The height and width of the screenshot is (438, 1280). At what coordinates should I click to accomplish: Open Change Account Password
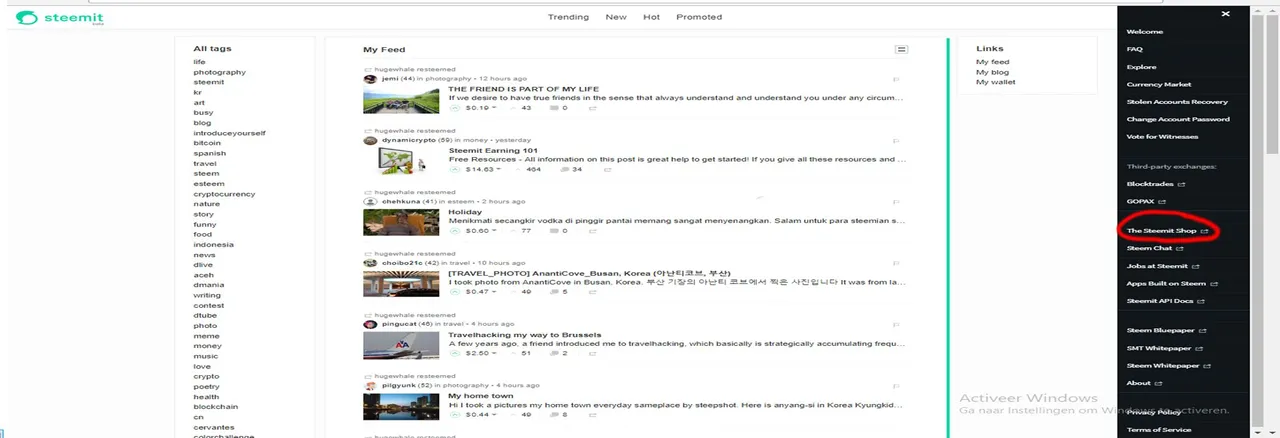tap(1178, 119)
